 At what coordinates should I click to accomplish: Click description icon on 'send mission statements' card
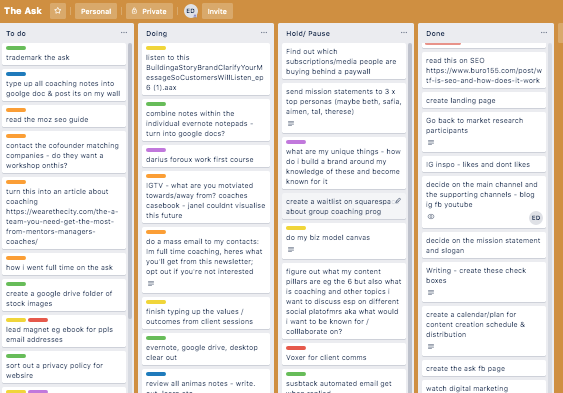291,123
